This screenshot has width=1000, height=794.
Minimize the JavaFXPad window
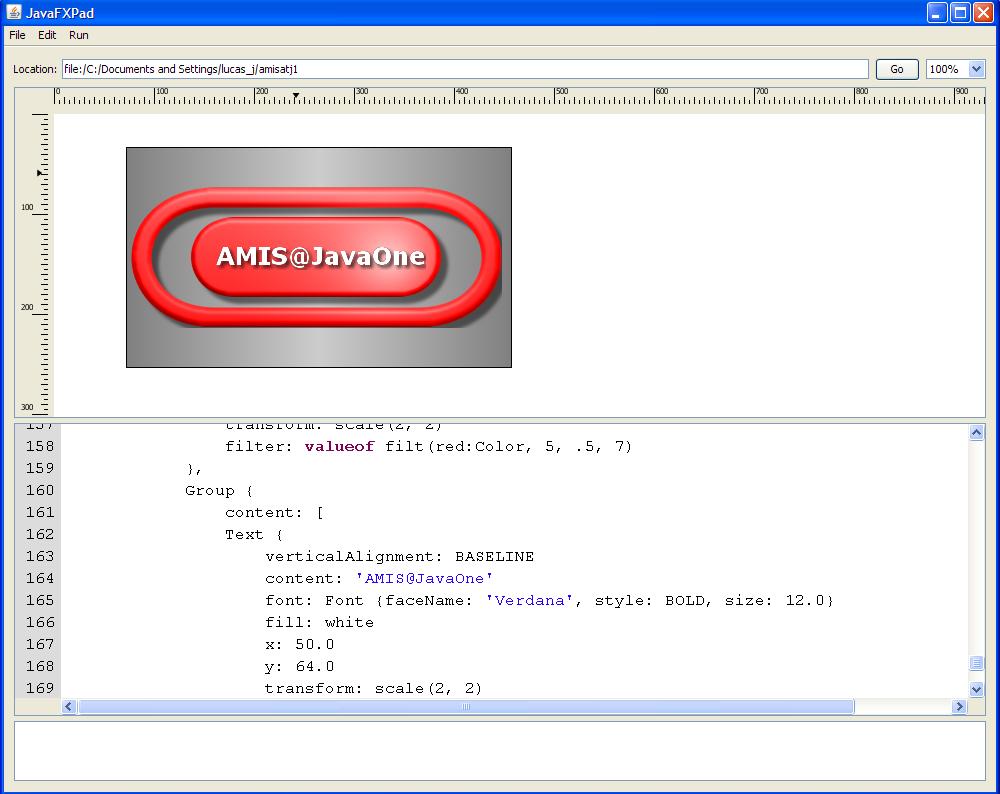point(937,12)
